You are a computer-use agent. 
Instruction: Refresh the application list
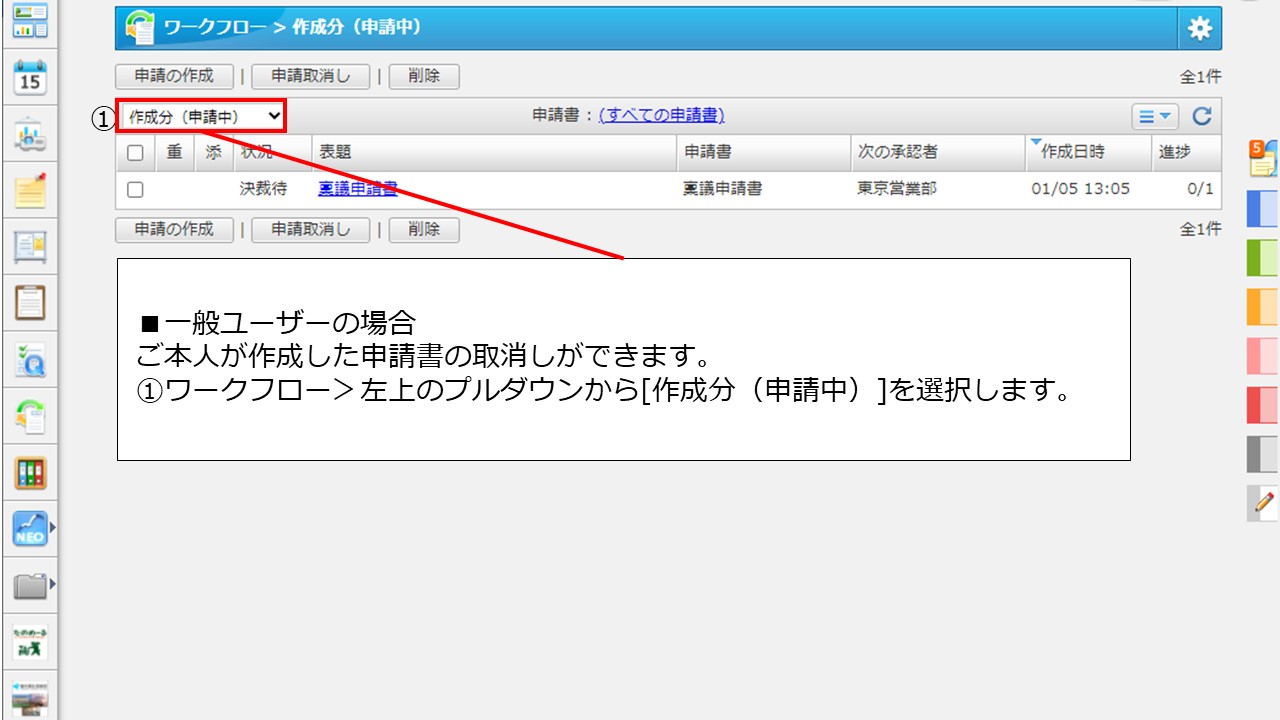tap(1202, 117)
